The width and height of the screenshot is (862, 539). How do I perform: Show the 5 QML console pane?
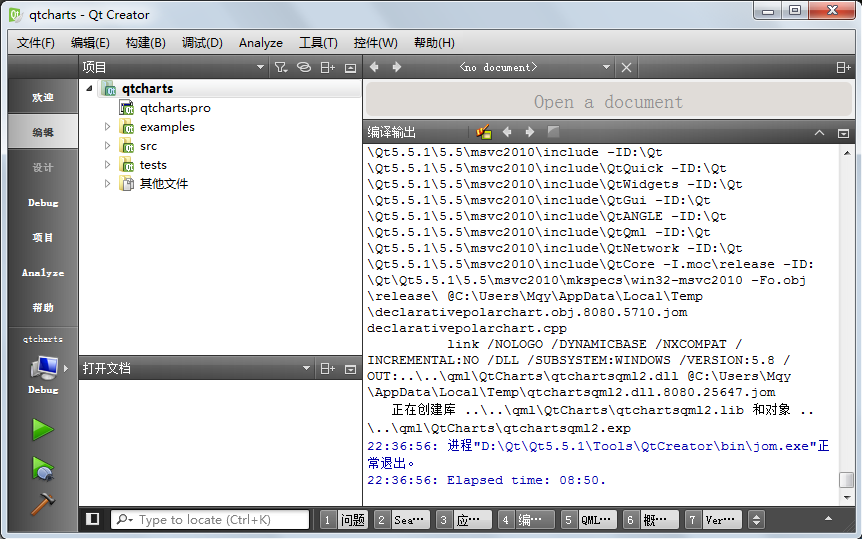tap(588, 520)
